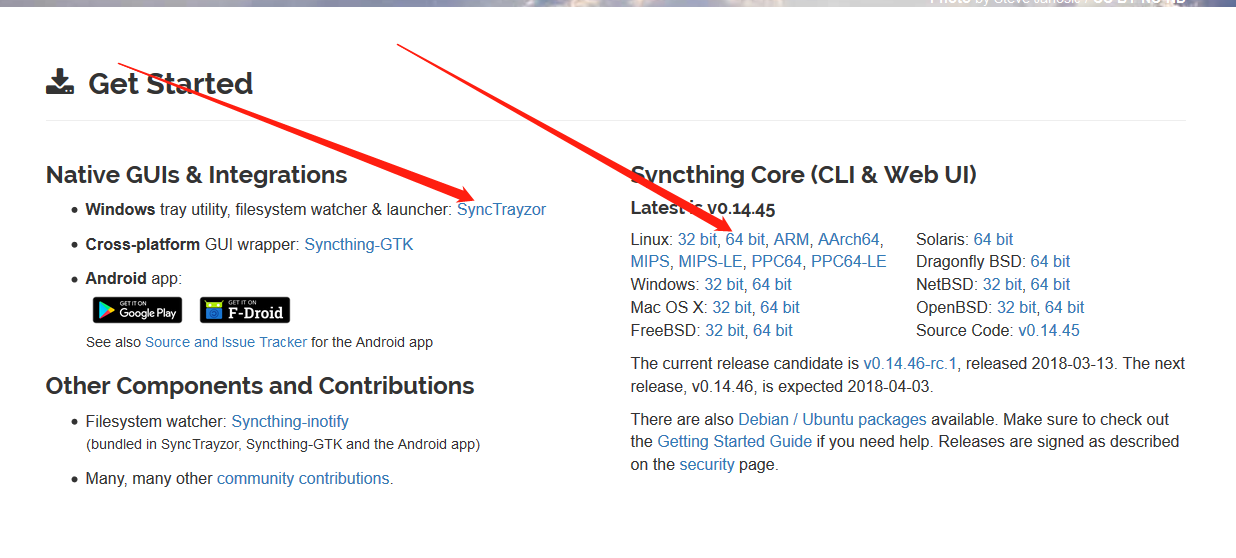Viewport: 1236px width, 558px height.
Task: Open the SyncTrayzor link
Action: (501, 210)
